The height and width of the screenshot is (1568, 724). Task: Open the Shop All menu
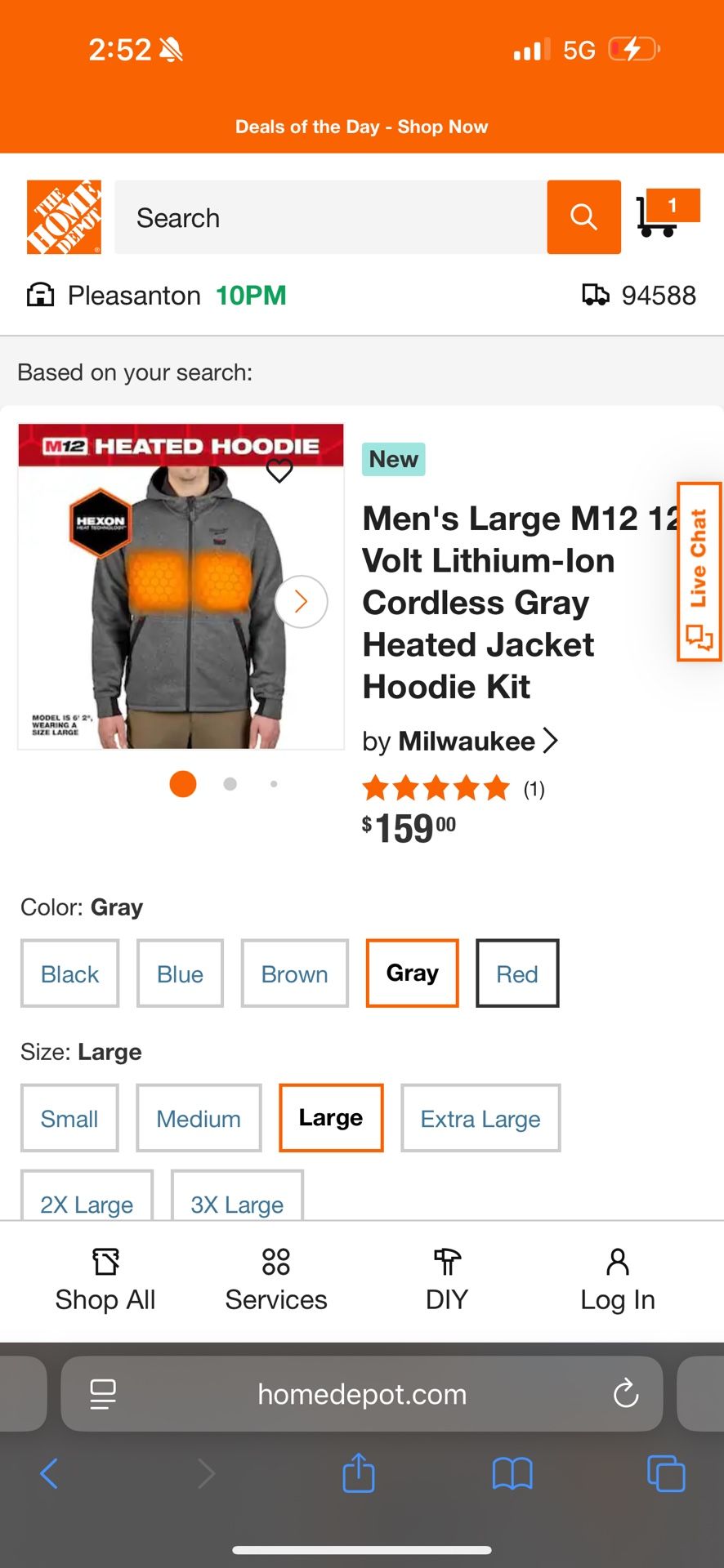point(105,1280)
